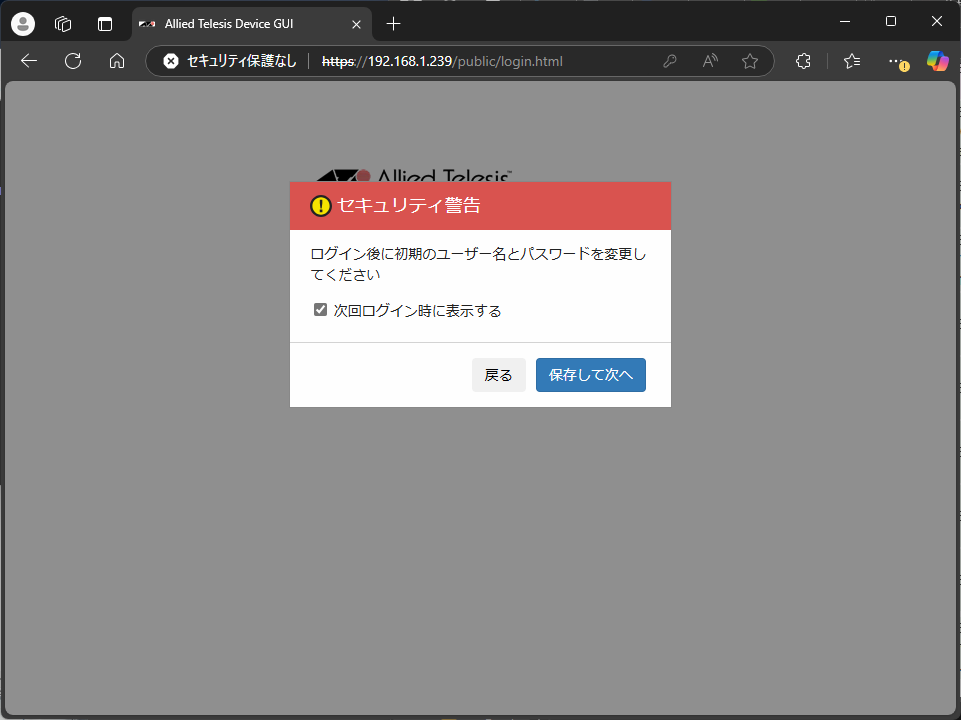Image resolution: width=961 pixels, height=720 pixels.
Task: Open the Workspaces icon in title bar
Action: [x=63, y=23]
